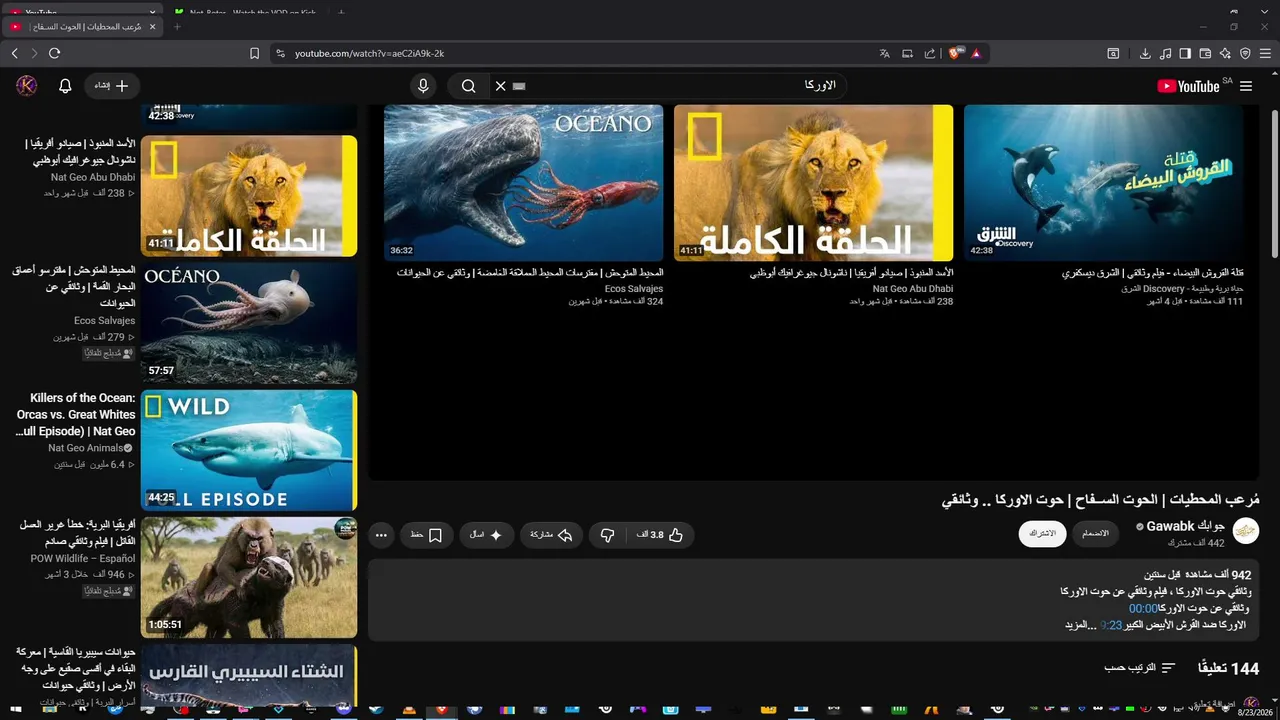
Task: Switch to the Kick VOD tab
Action: click(x=245, y=12)
